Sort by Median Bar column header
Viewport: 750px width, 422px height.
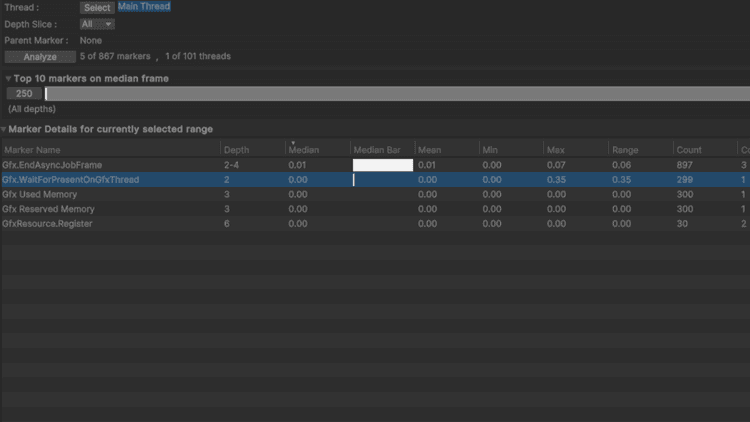coord(377,150)
